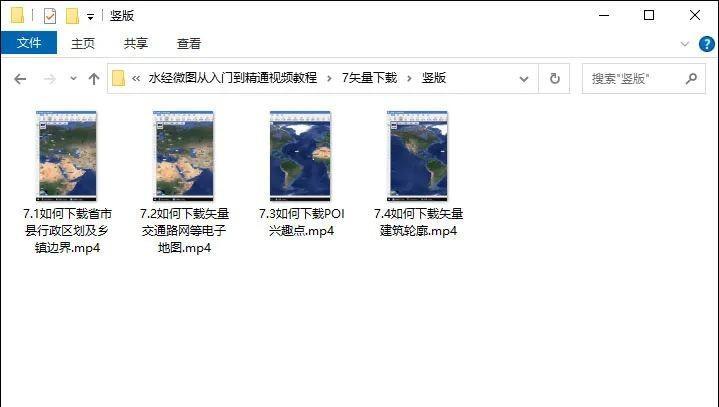
Task: Expand the chevron after 水经微图从入门到精通视频教程
Action: point(329,78)
